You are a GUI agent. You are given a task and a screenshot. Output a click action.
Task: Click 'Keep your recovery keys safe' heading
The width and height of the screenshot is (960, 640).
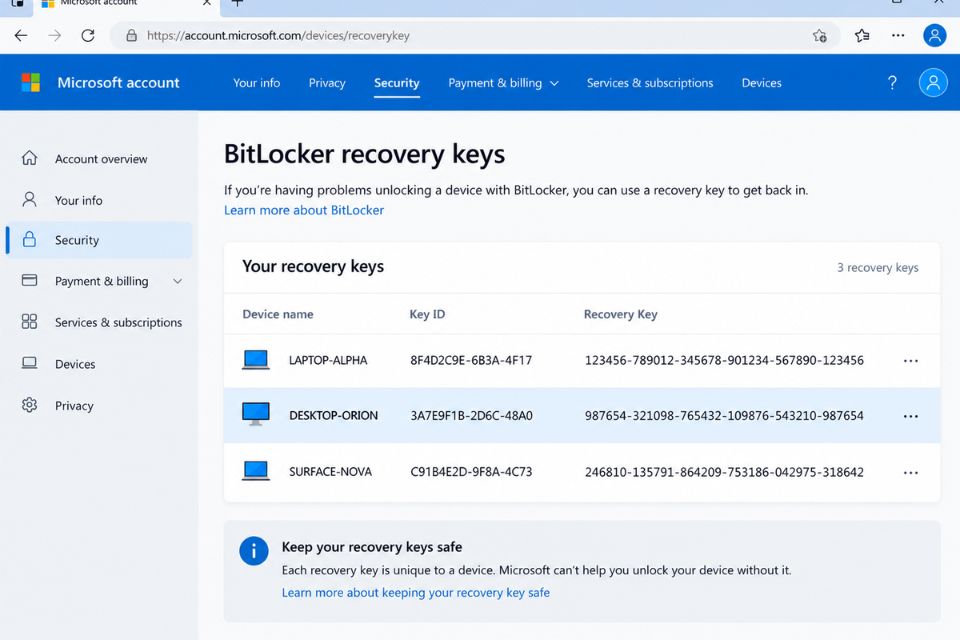click(x=372, y=547)
